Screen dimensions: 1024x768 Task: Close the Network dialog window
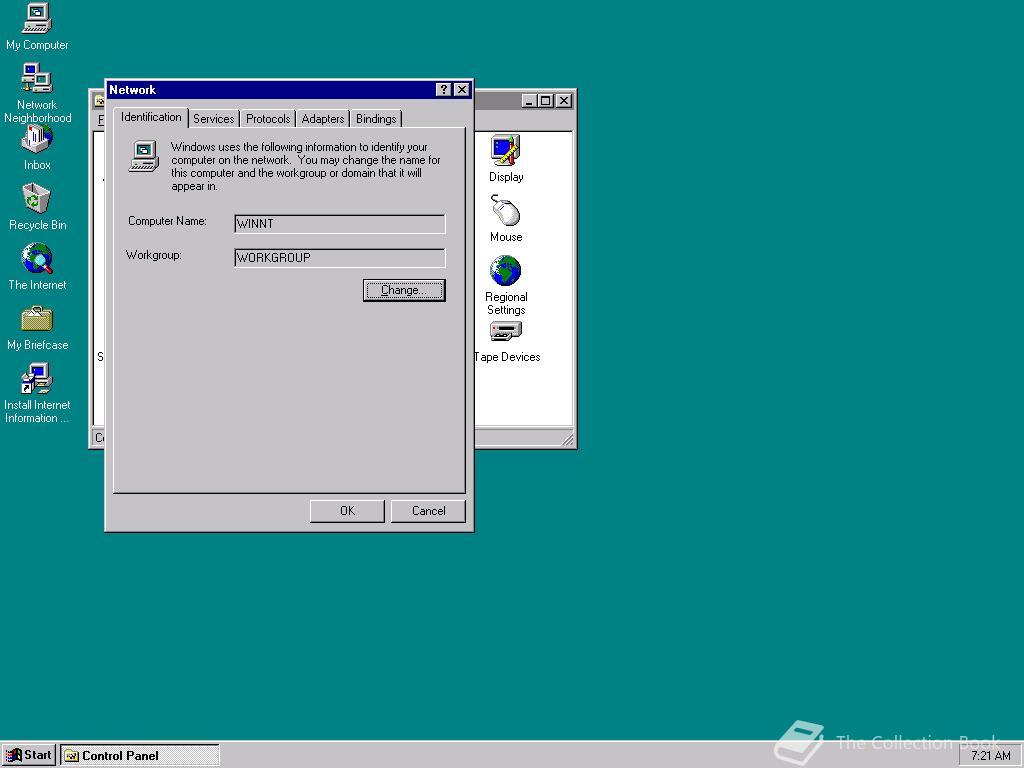462,89
